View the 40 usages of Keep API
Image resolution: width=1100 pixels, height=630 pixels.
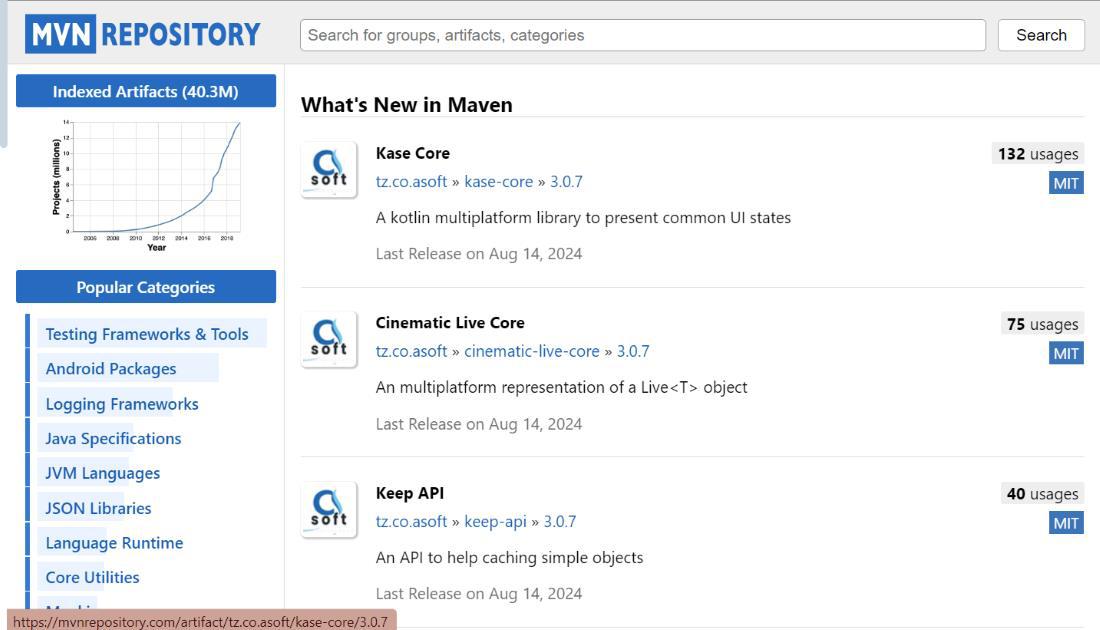tap(1042, 494)
